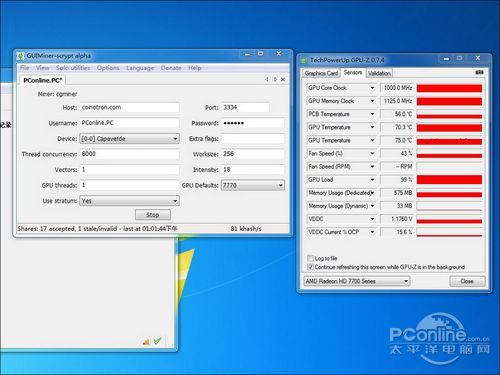This screenshot has width=500, height=375.
Task: Select the PConline.PC miner tab
Action: pyautogui.click(x=42, y=80)
